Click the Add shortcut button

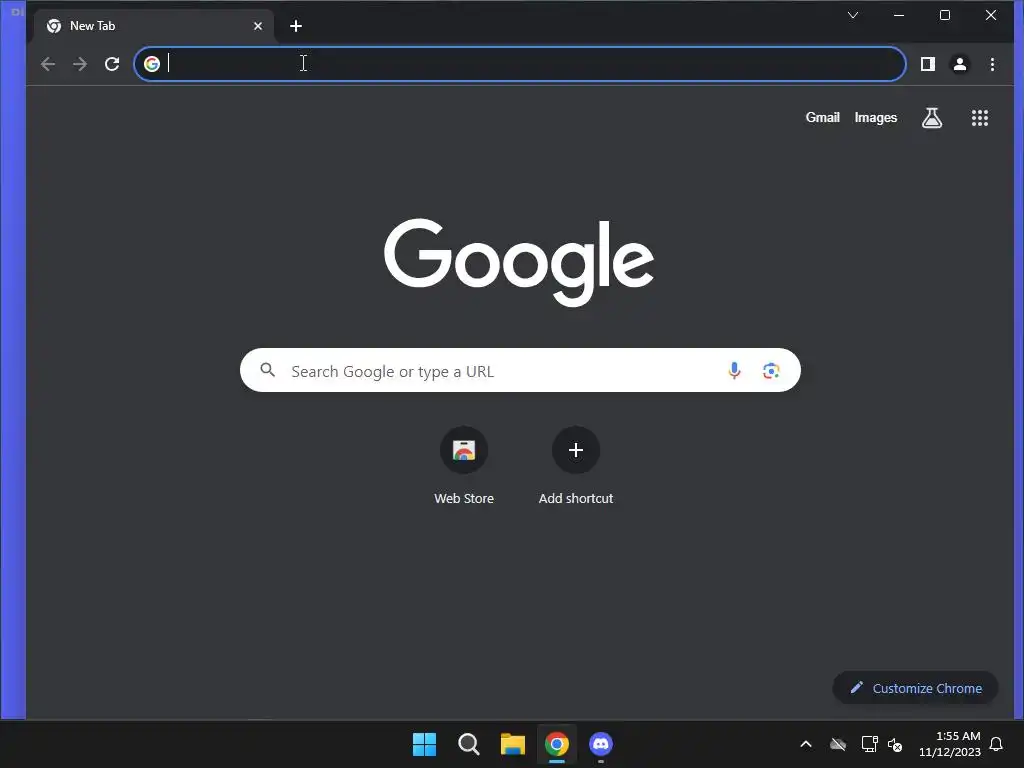point(575,466)
